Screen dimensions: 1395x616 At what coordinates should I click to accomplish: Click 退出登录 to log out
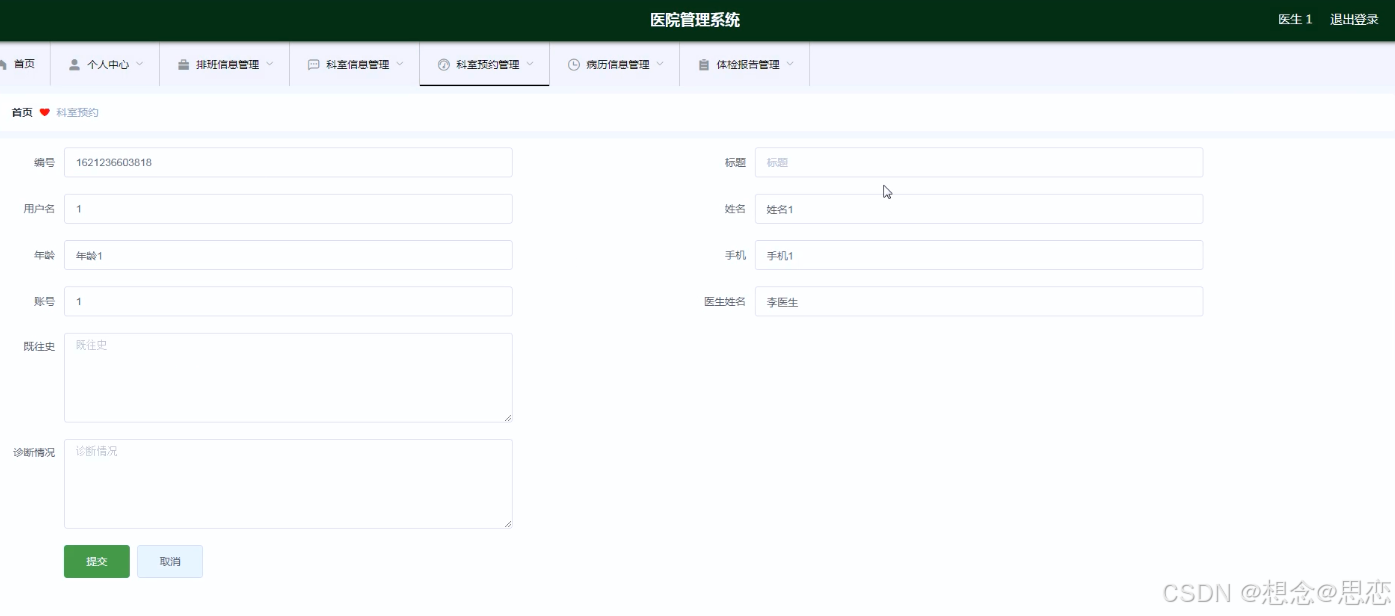(1354, 20)
